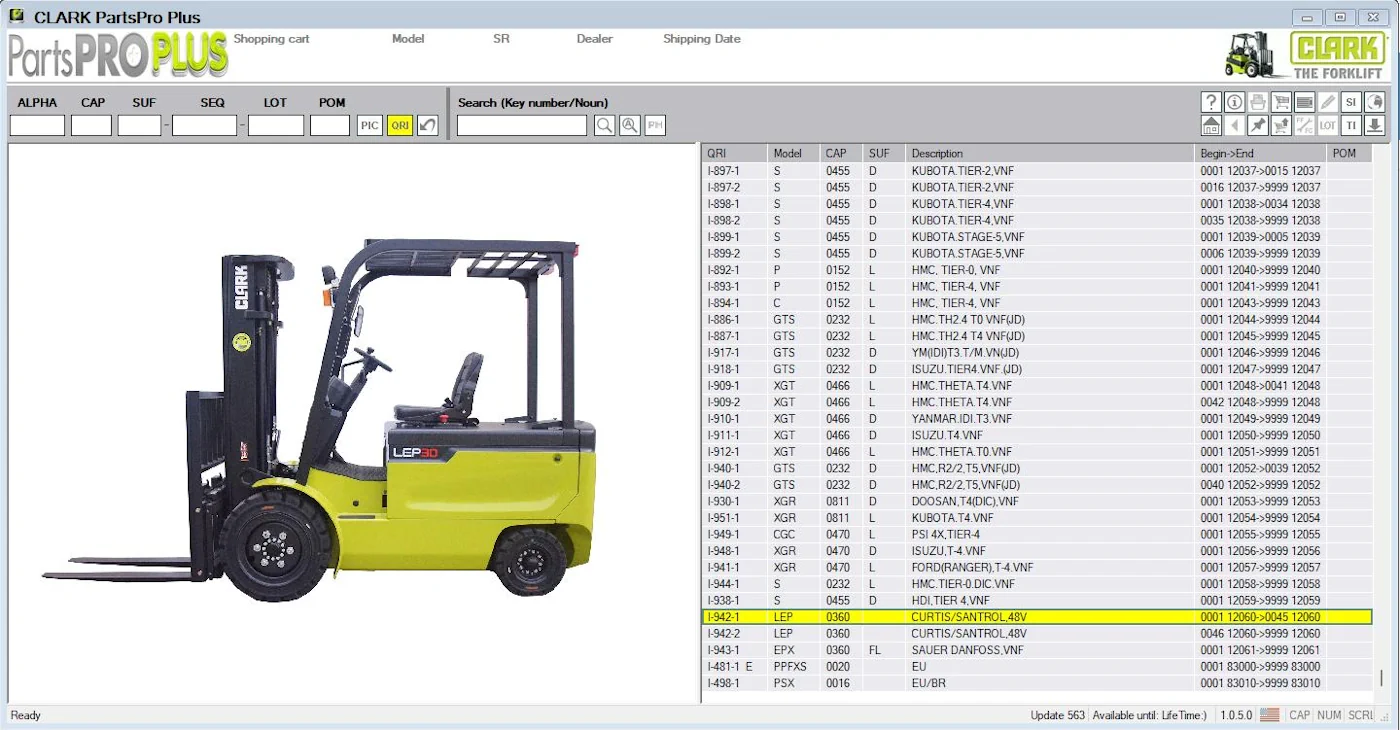Screen dimensions: 1400x730
Task: Click the magnifier search icon
Action: tap(604, 125)
